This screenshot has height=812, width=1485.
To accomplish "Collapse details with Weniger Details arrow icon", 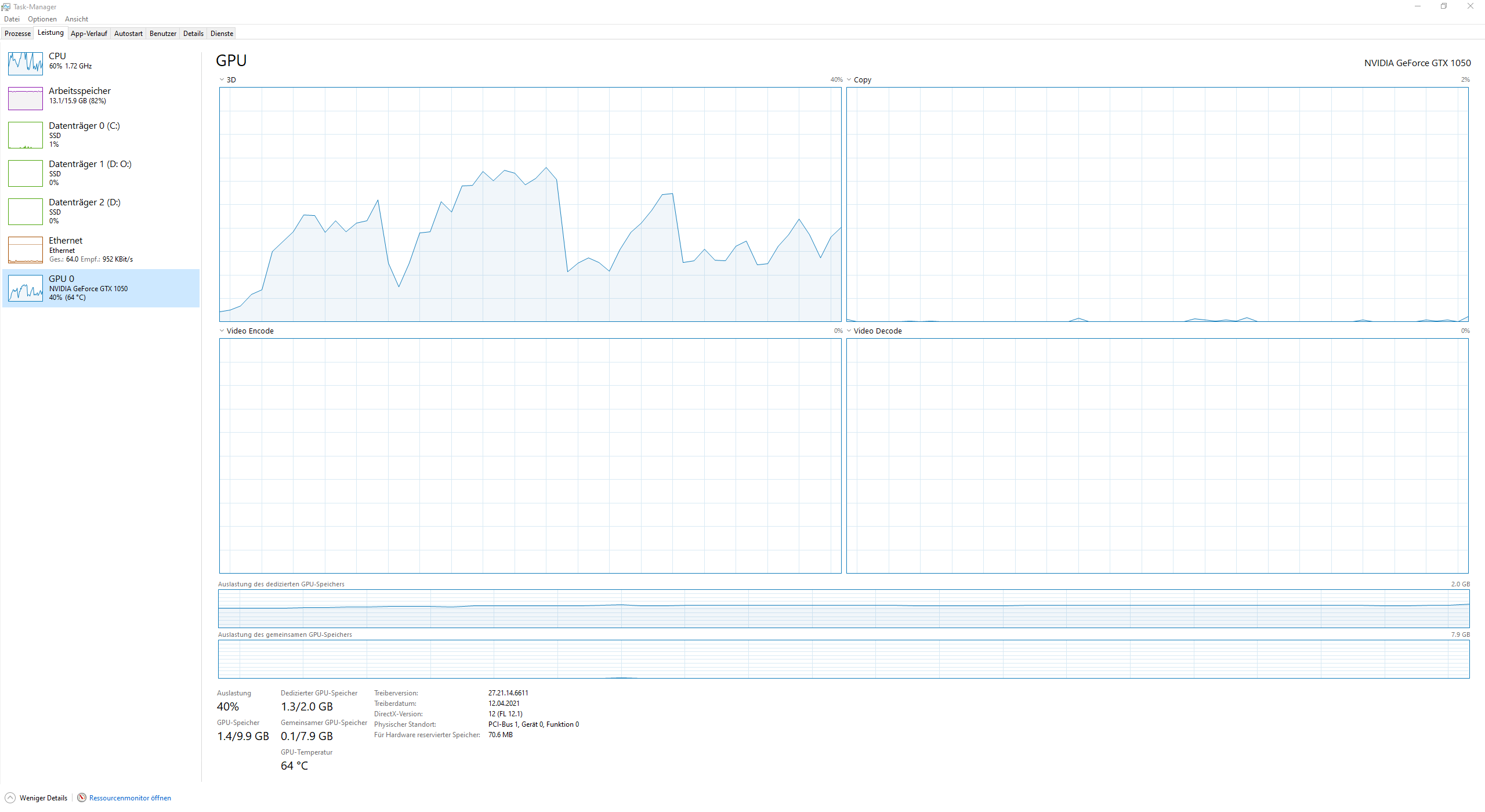I will (10, 797).
